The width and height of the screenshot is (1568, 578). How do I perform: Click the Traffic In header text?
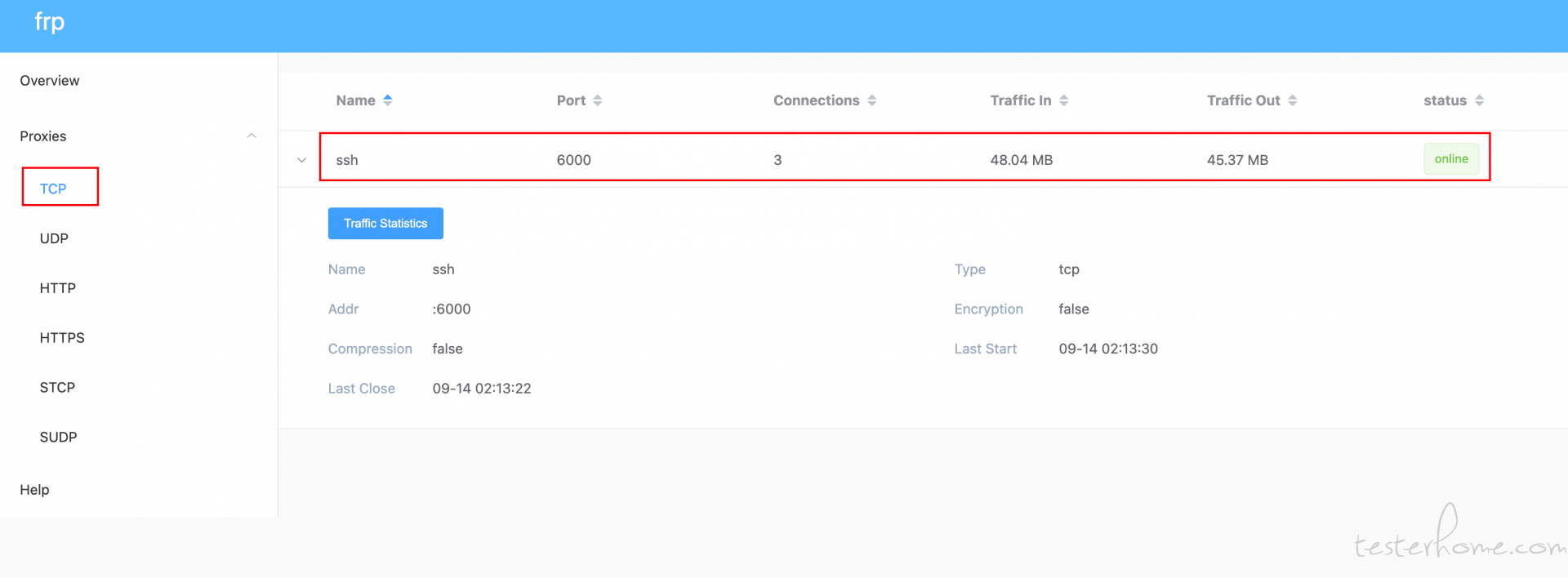pos(1021,100)
